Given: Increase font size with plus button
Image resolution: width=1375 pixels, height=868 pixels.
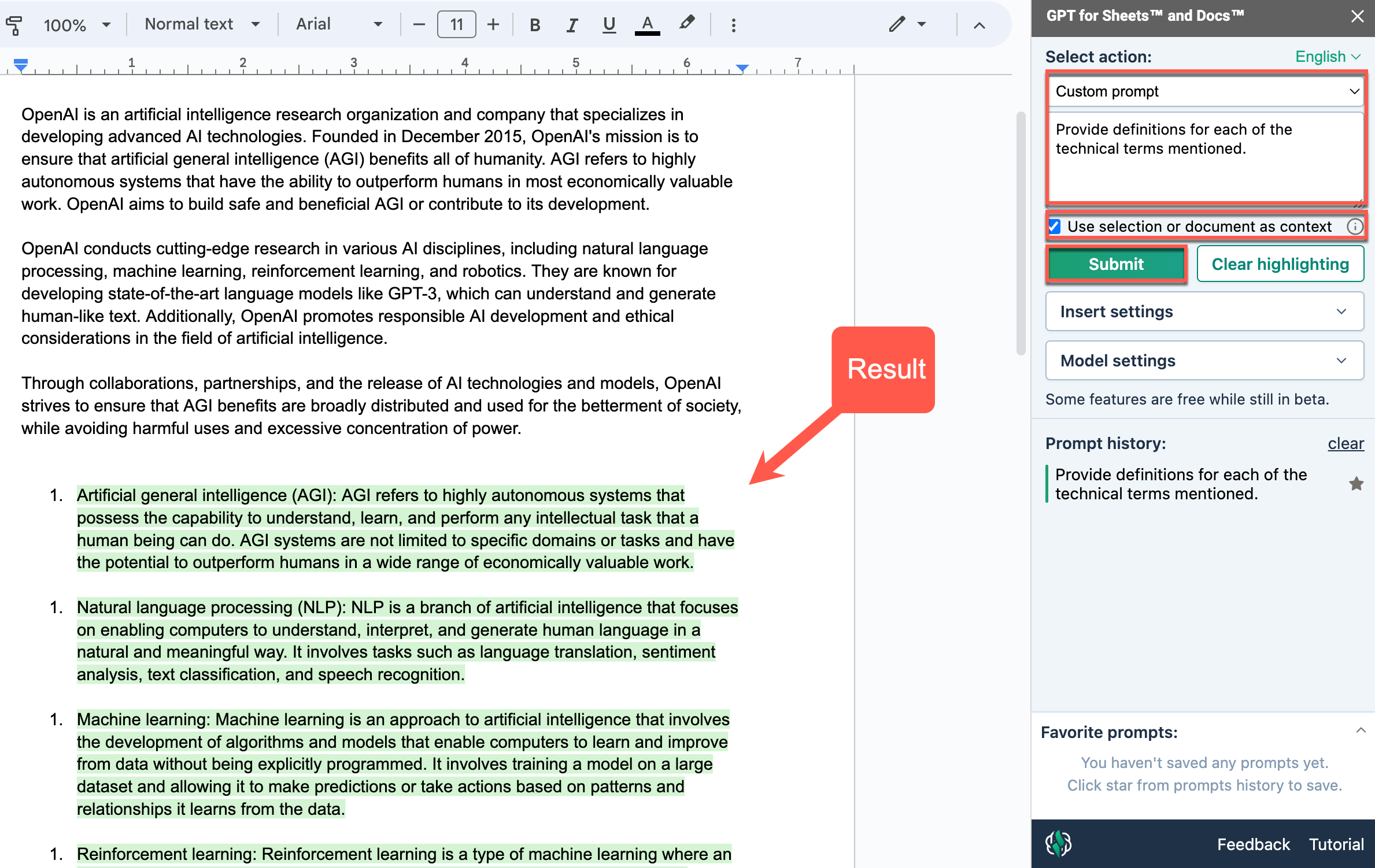Looking at the screenshot, I should click(x=493, y=24).
